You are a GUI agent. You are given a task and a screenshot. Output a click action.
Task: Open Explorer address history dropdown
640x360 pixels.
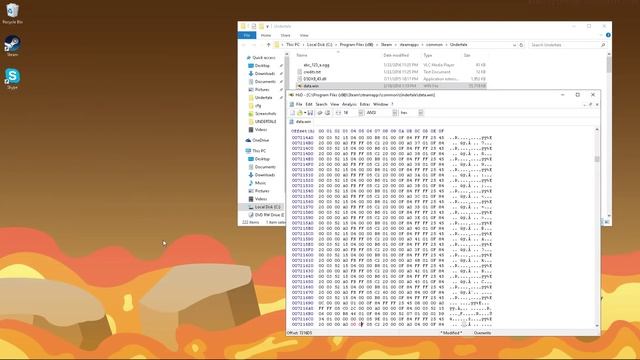514,45
